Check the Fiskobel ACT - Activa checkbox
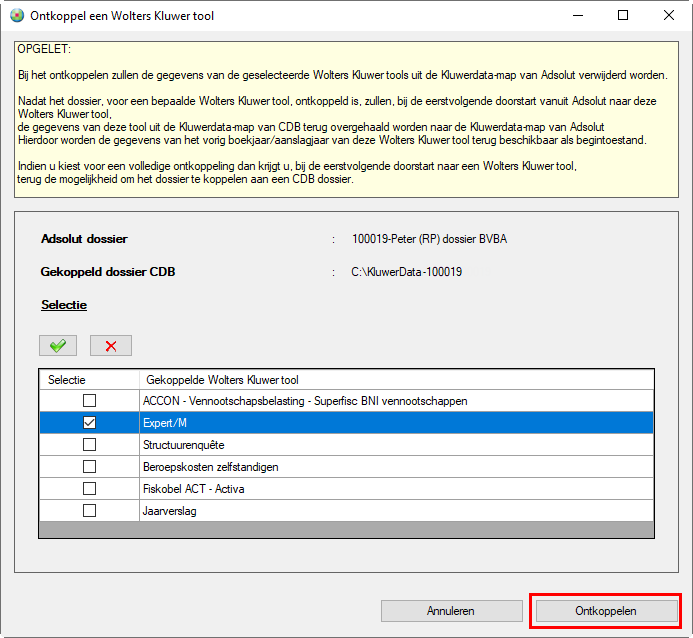 pos(89,489)
